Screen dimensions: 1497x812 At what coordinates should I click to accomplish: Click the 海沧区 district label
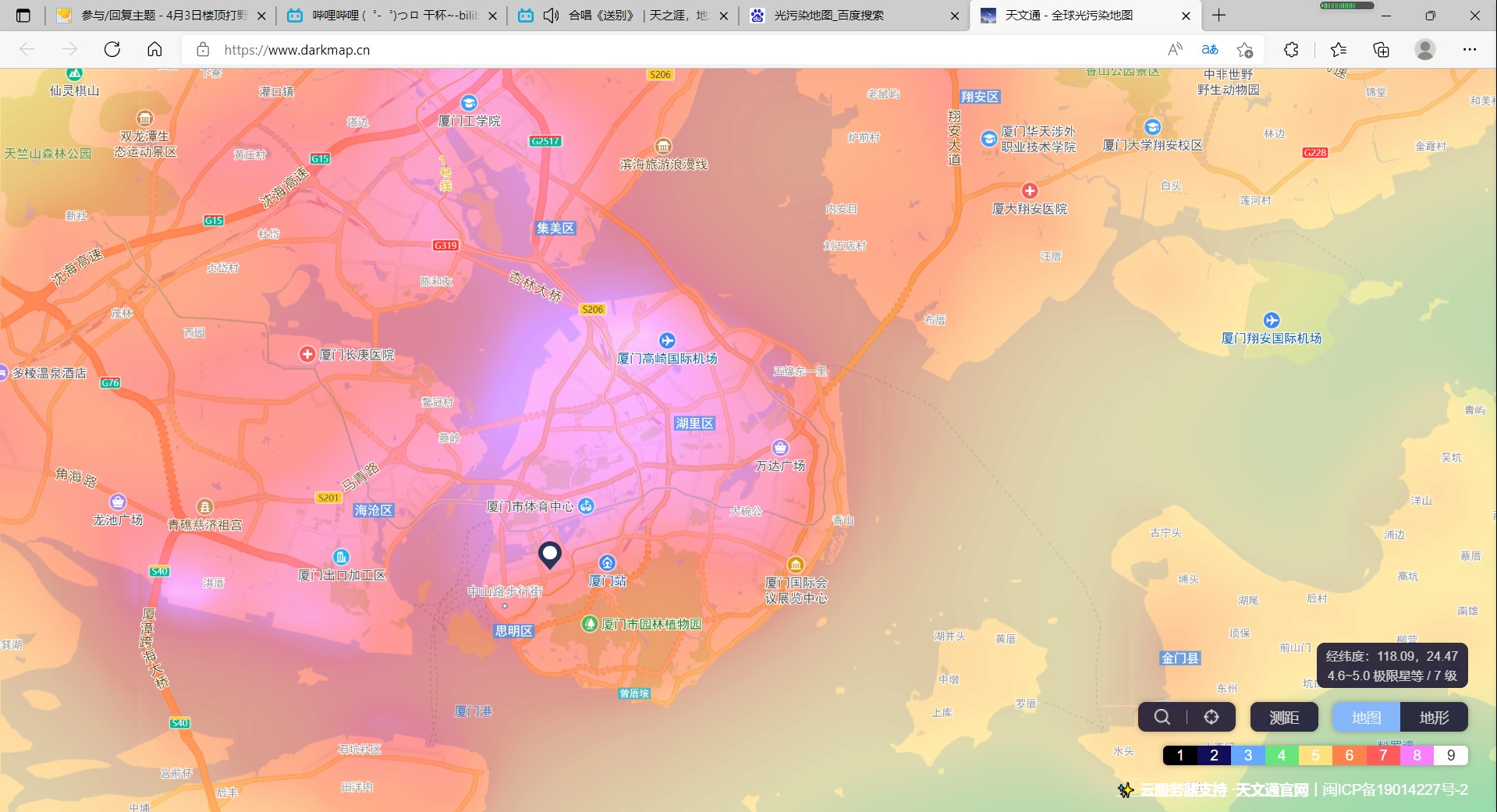tap(374, 509)
